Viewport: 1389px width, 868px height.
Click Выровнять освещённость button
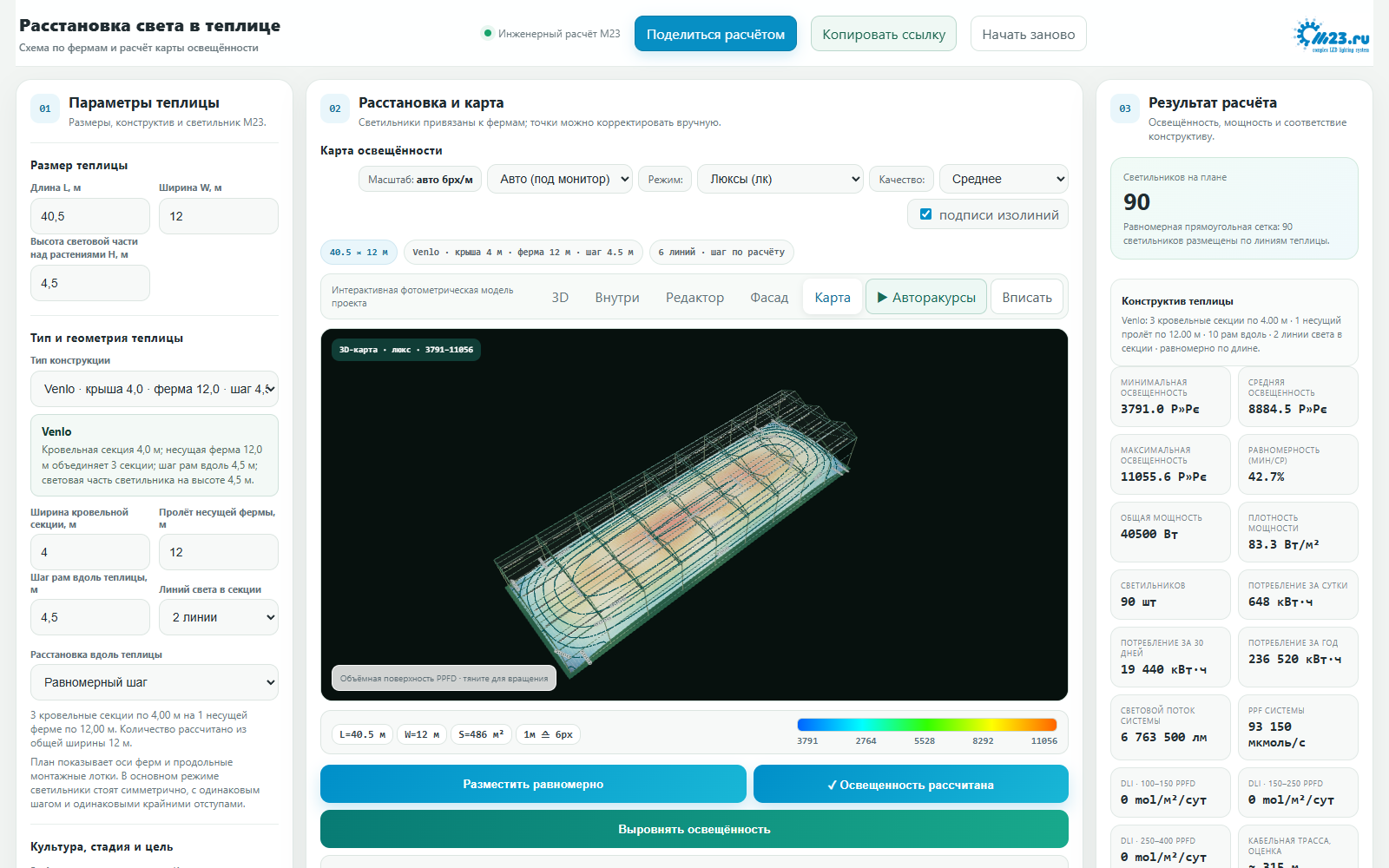[694, 829]
